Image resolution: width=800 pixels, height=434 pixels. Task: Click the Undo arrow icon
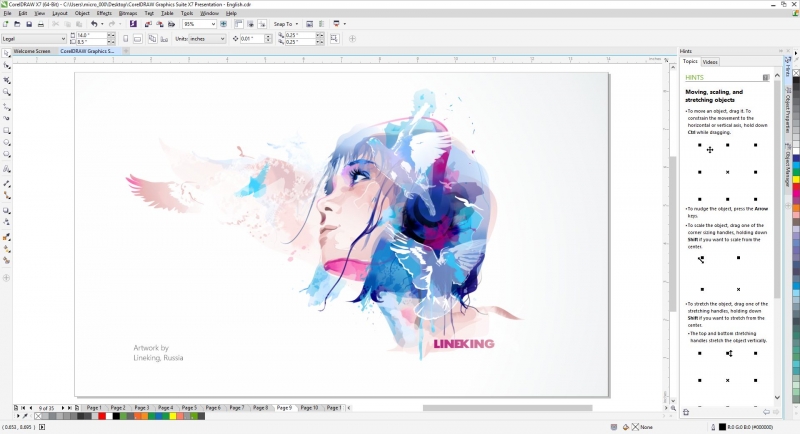pos(94,23)
